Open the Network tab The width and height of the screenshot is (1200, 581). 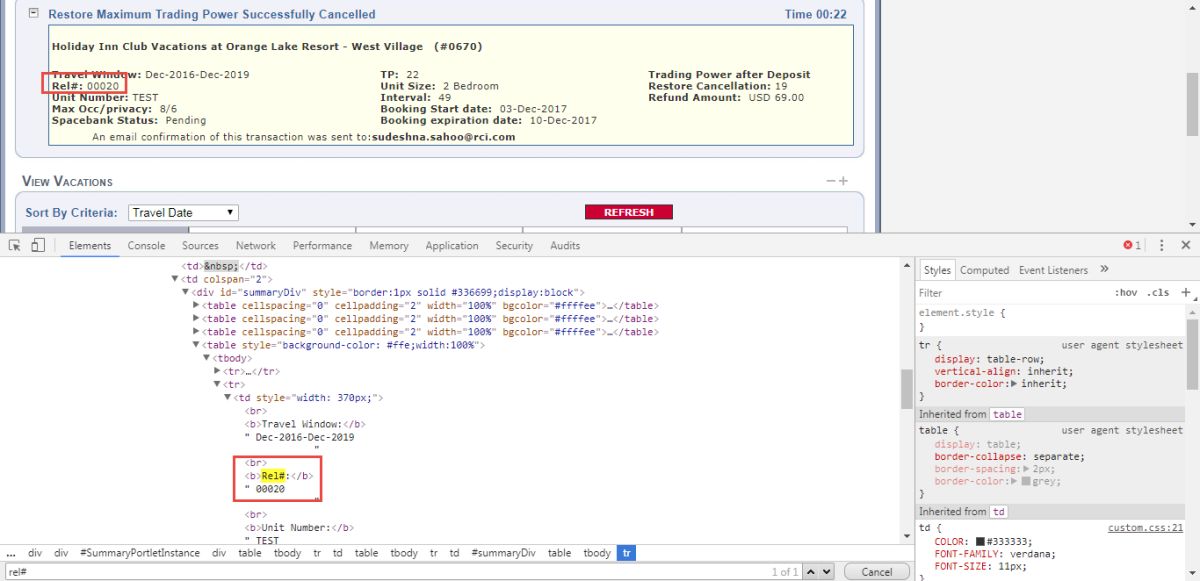[256, 245]
